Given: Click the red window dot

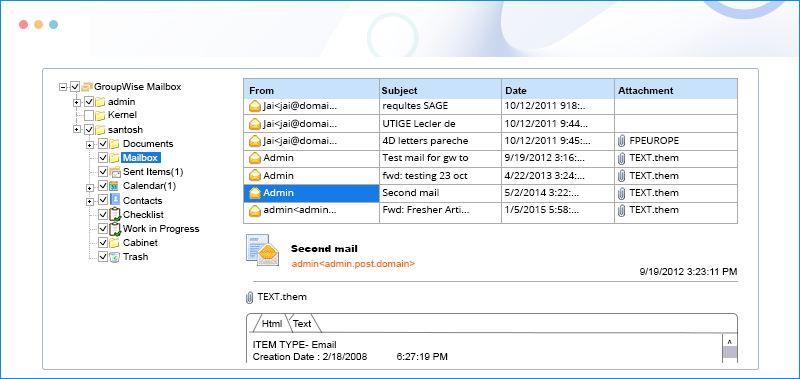Looking at the screenshot, I should pos(23,24).
